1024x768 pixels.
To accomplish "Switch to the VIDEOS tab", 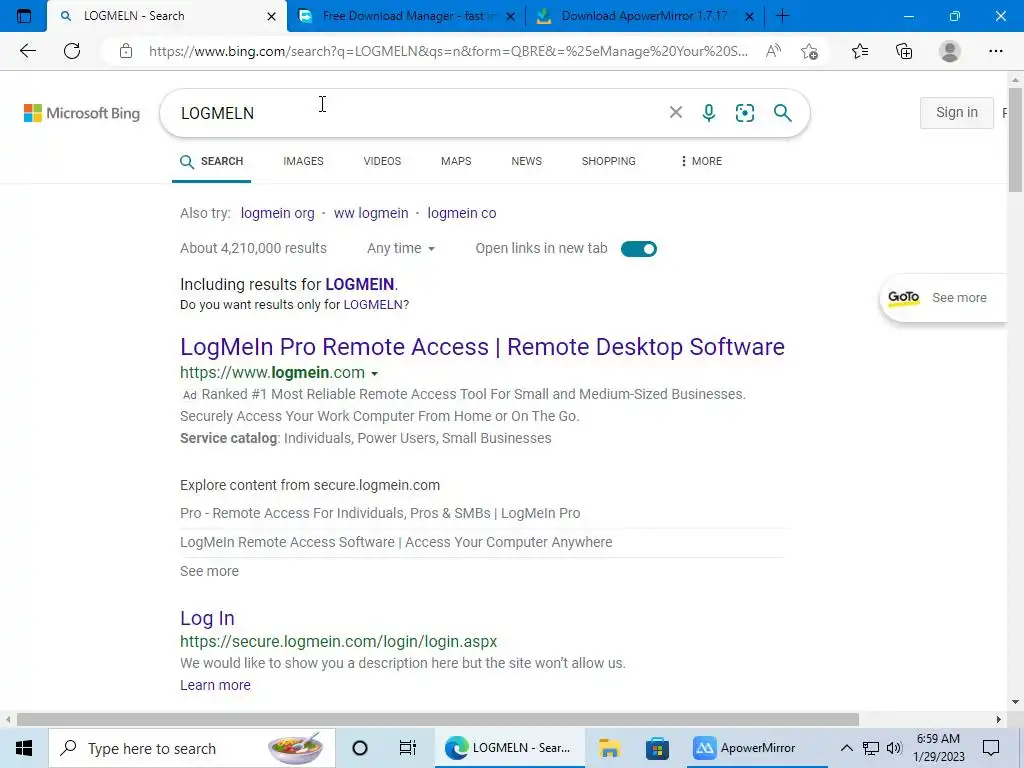I will click(382, 161).
